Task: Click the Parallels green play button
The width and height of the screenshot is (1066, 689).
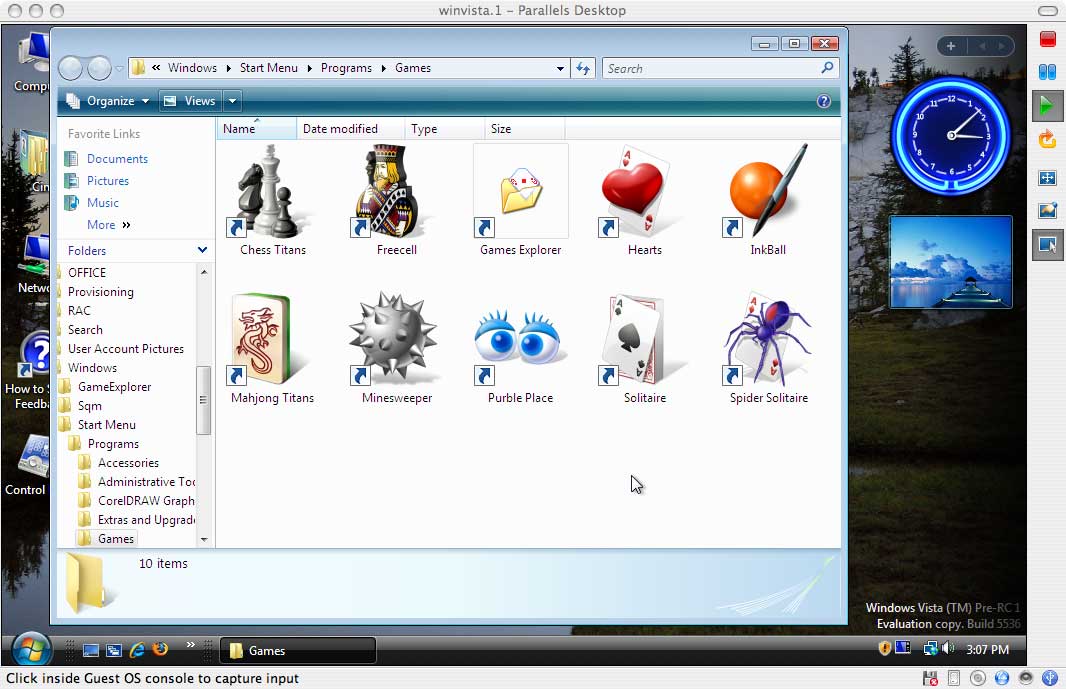Action: click(1047, 105)
